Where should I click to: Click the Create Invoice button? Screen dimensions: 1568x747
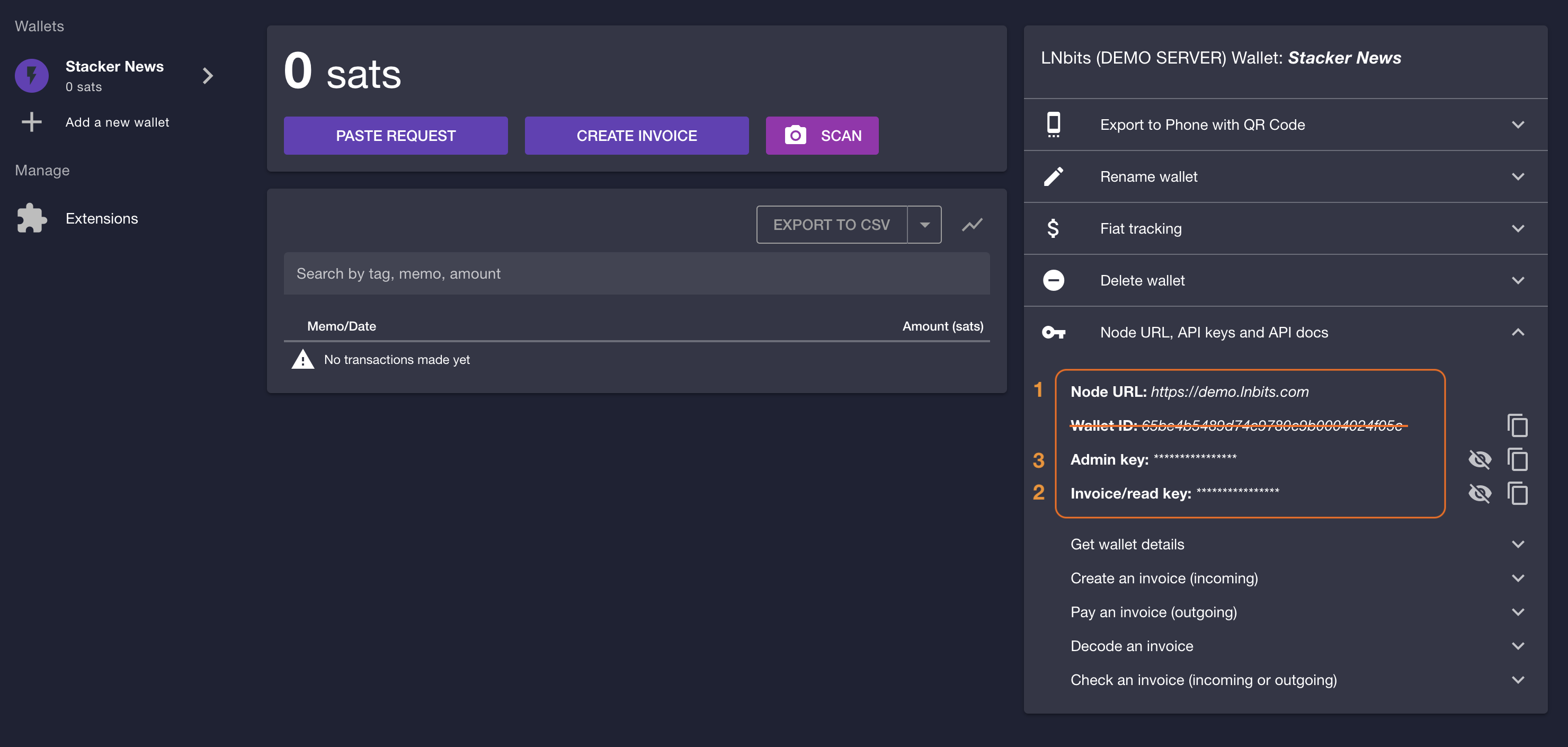pos(637,135)
